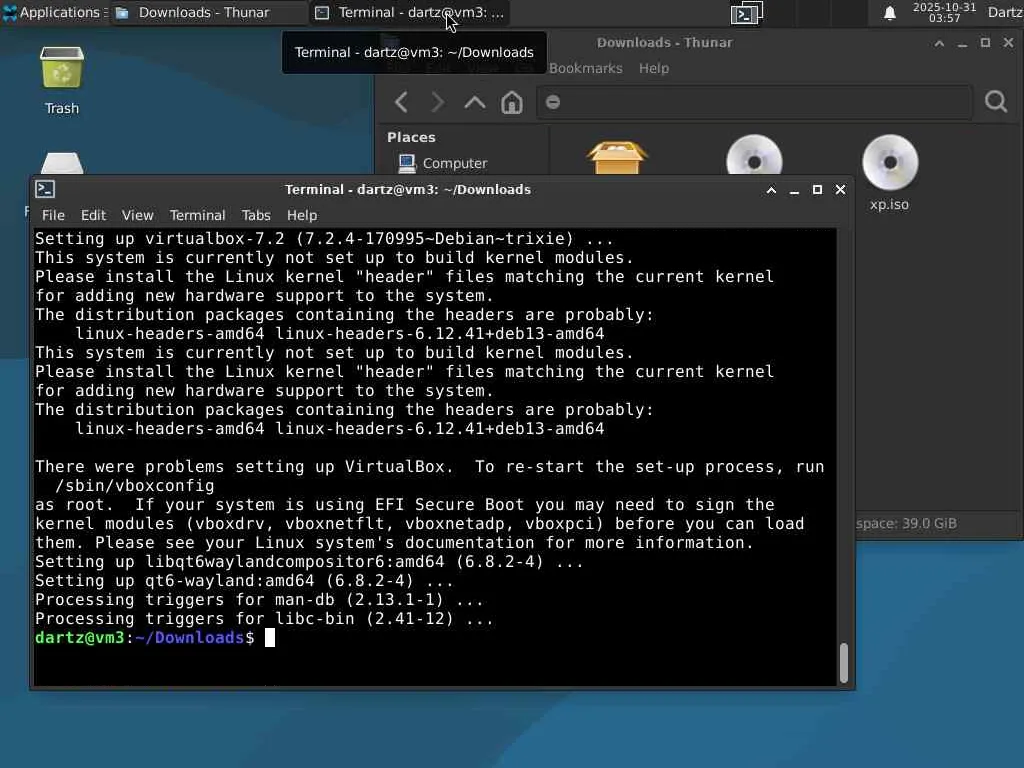Screen dimensions: 1024x768
Task: Click the Thunar location path bar
Action: [x=754, y=102]
